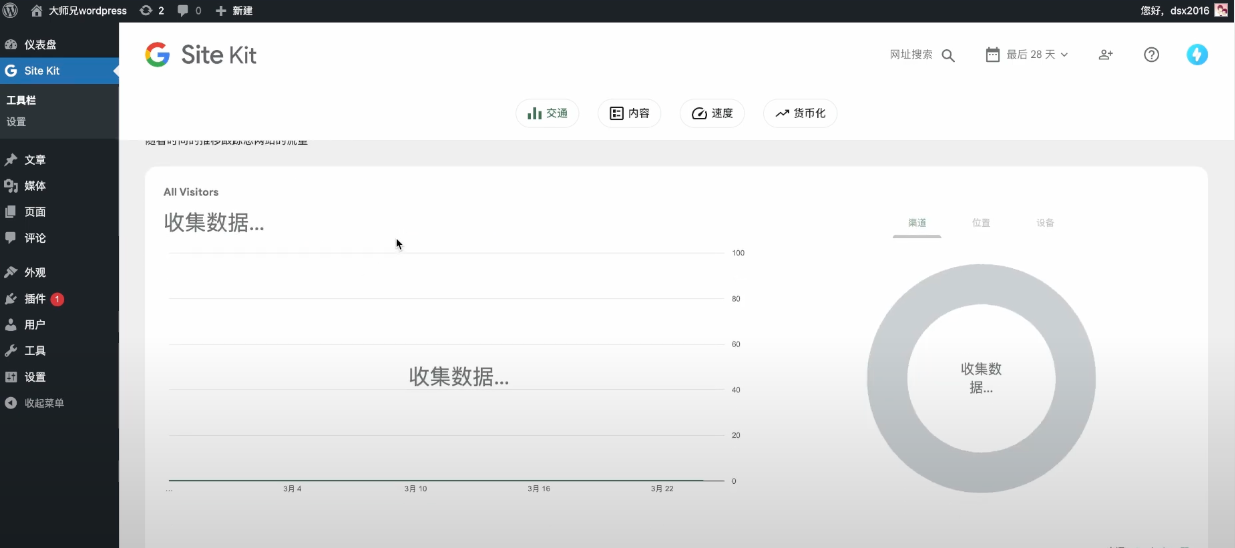Click the wrench icon beside 工具

(x=11, y=351)
